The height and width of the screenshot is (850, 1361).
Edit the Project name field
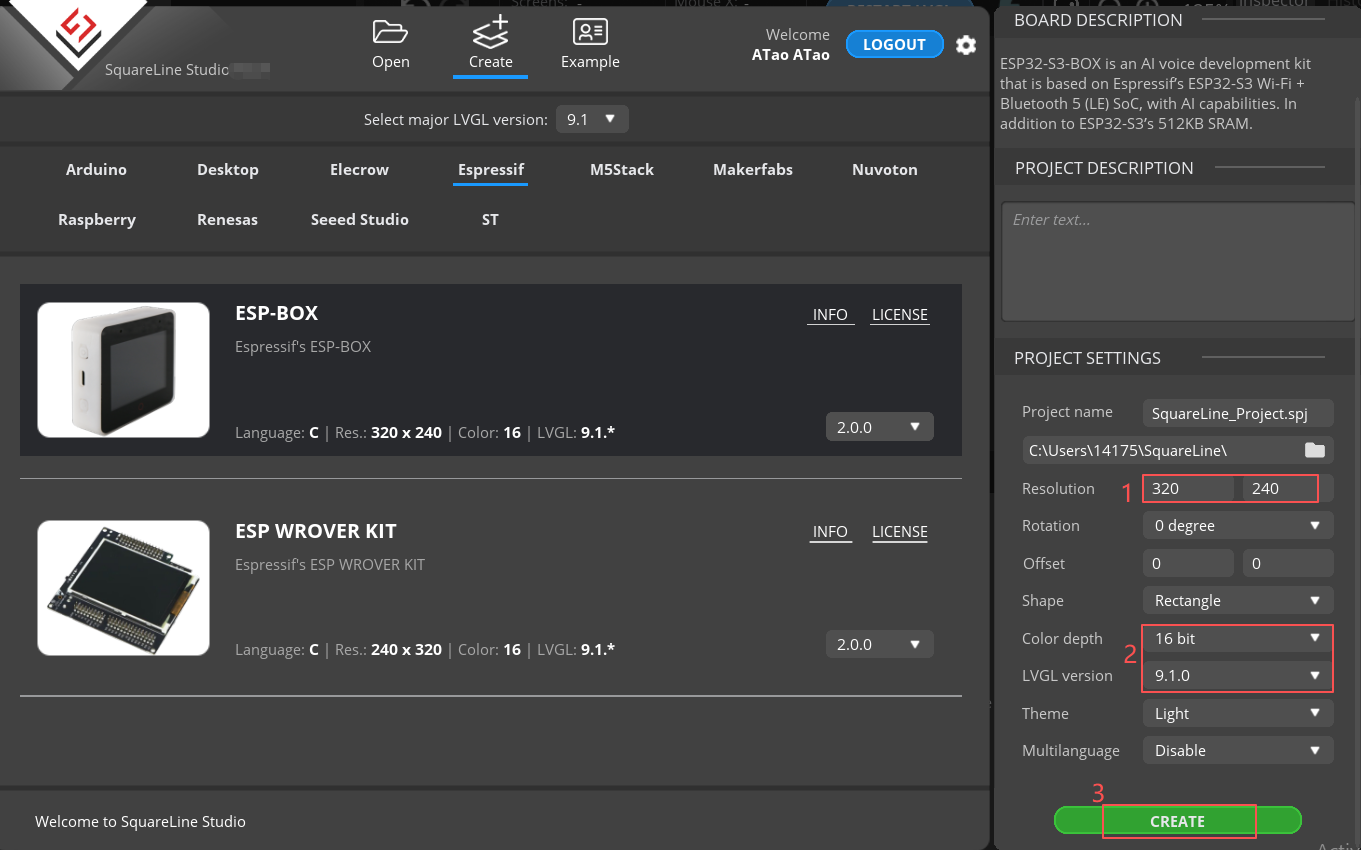1238,413
